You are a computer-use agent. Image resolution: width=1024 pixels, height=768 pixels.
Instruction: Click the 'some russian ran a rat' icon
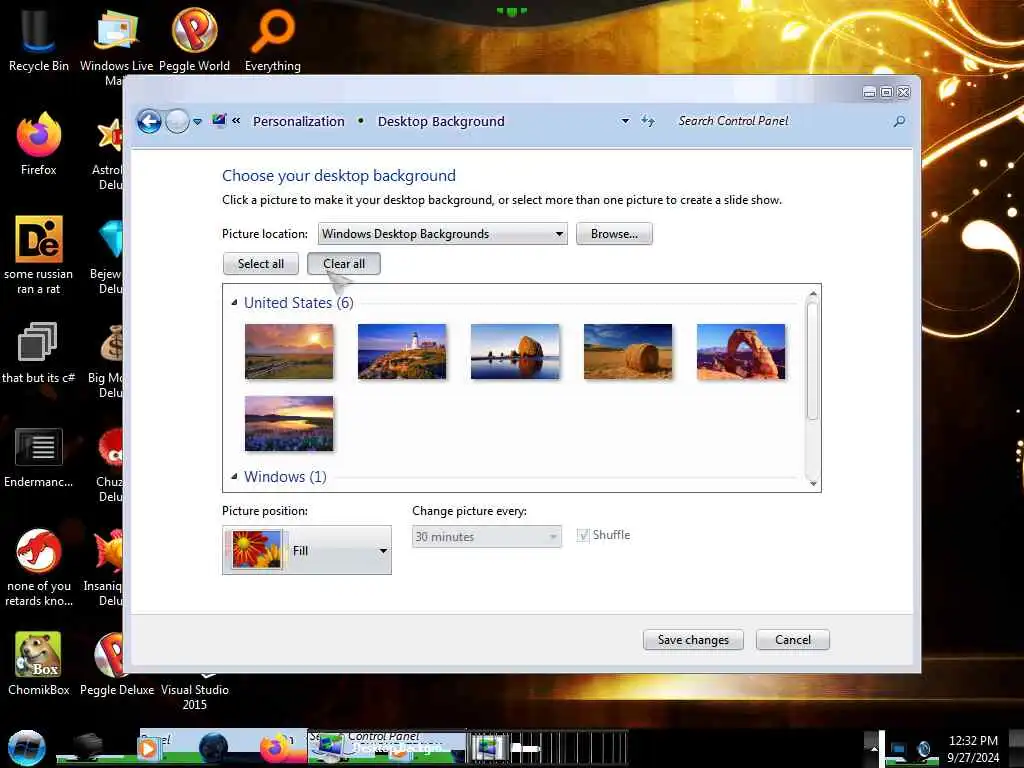[39, 255]
